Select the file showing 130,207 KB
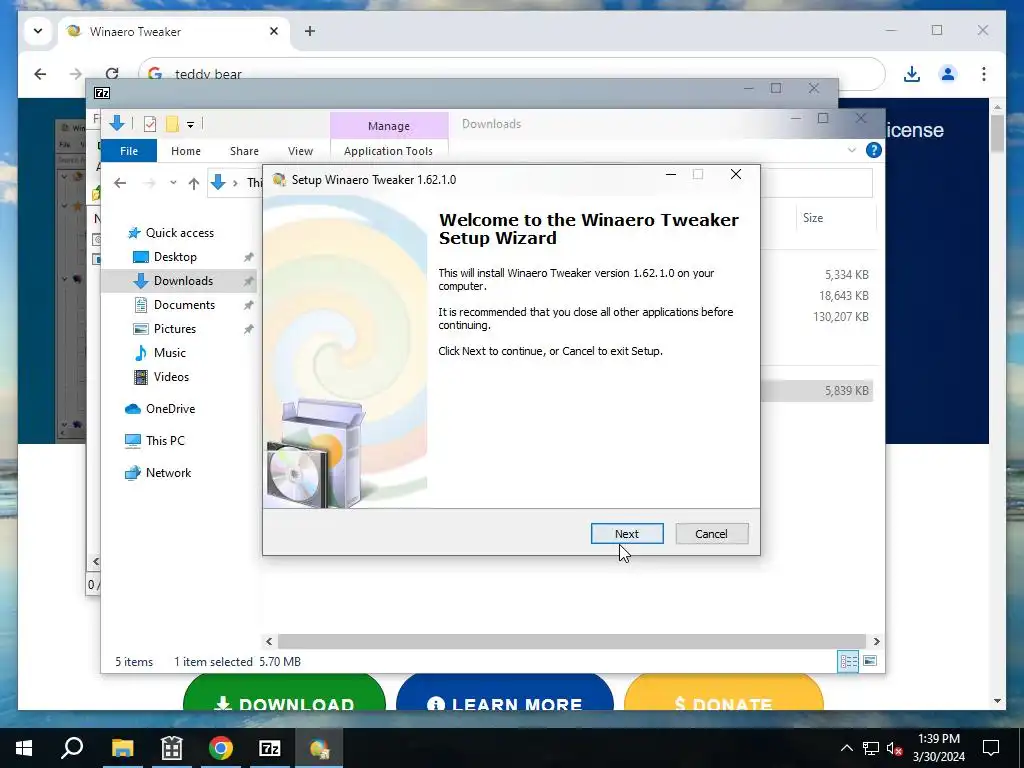This screenshot has height=768, width=1024. (x=840, y=317)
